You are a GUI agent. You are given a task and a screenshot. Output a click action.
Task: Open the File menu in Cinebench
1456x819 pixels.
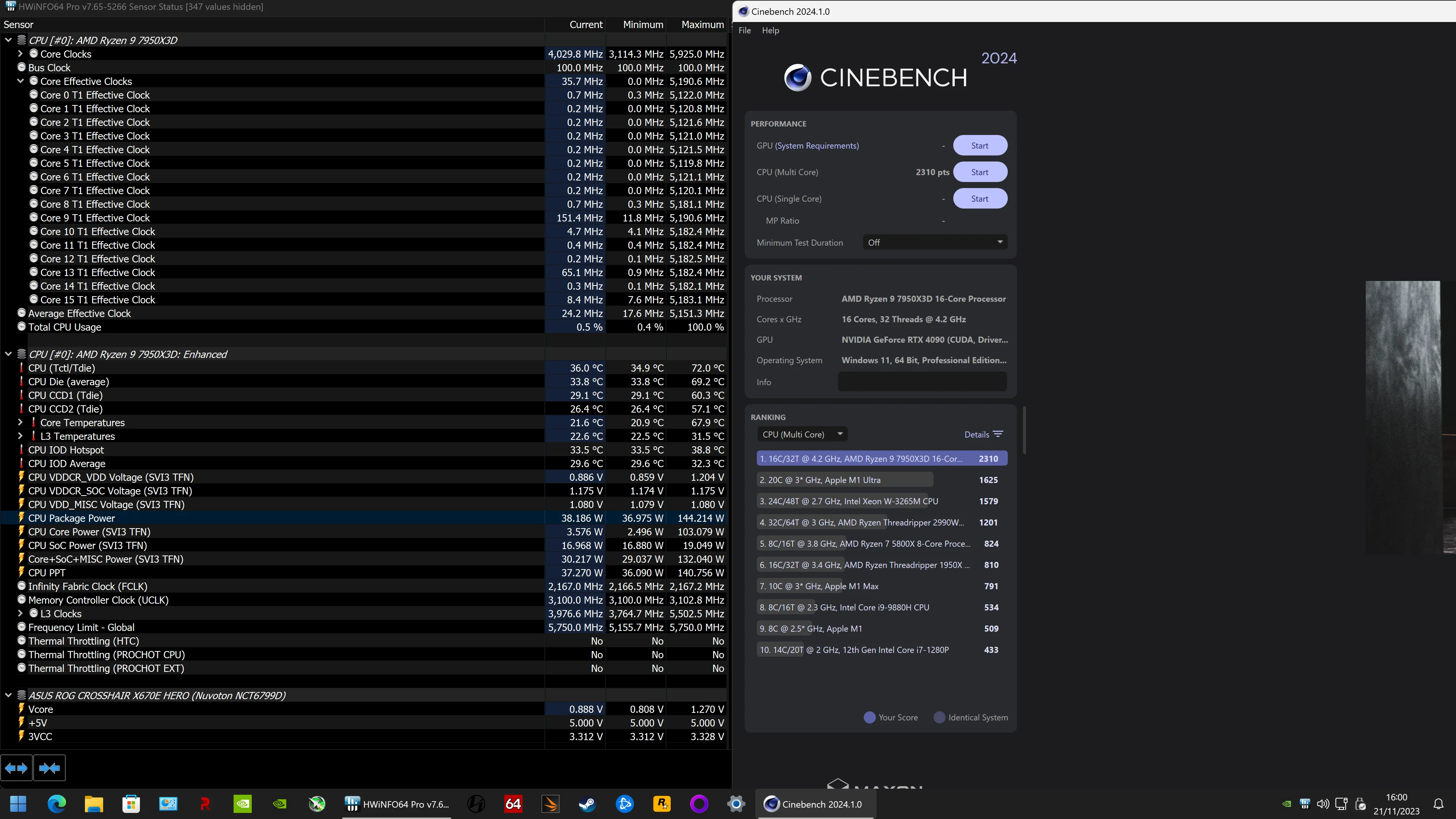coord(744,30)
